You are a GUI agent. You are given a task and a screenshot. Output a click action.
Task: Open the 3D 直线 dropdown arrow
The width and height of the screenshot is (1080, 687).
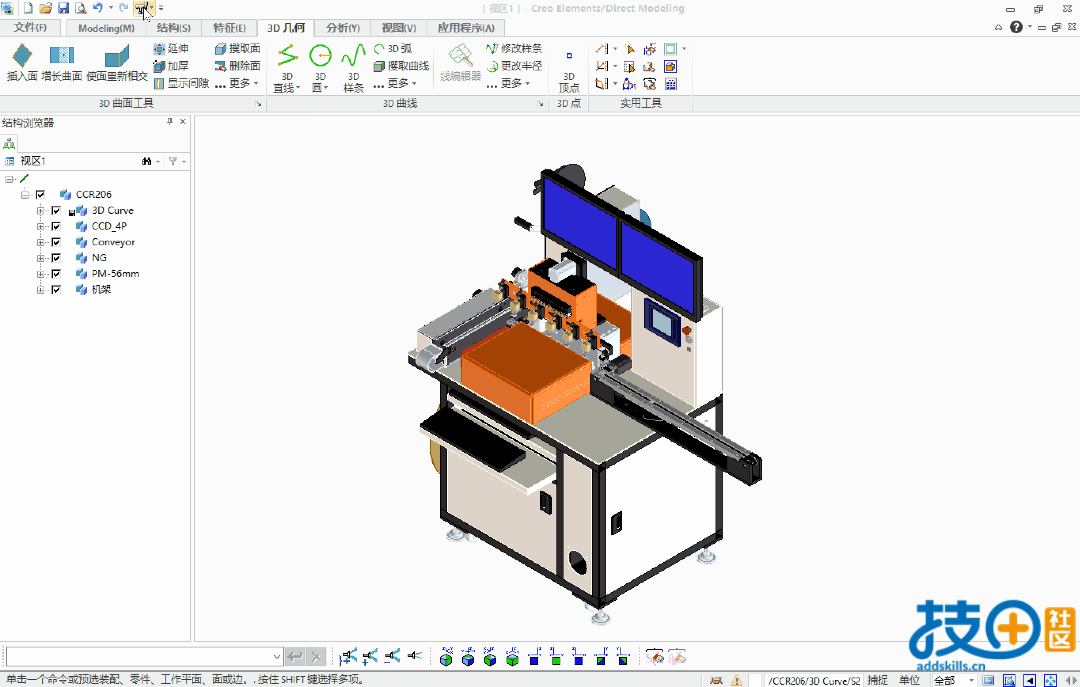[x=298, y=88]
